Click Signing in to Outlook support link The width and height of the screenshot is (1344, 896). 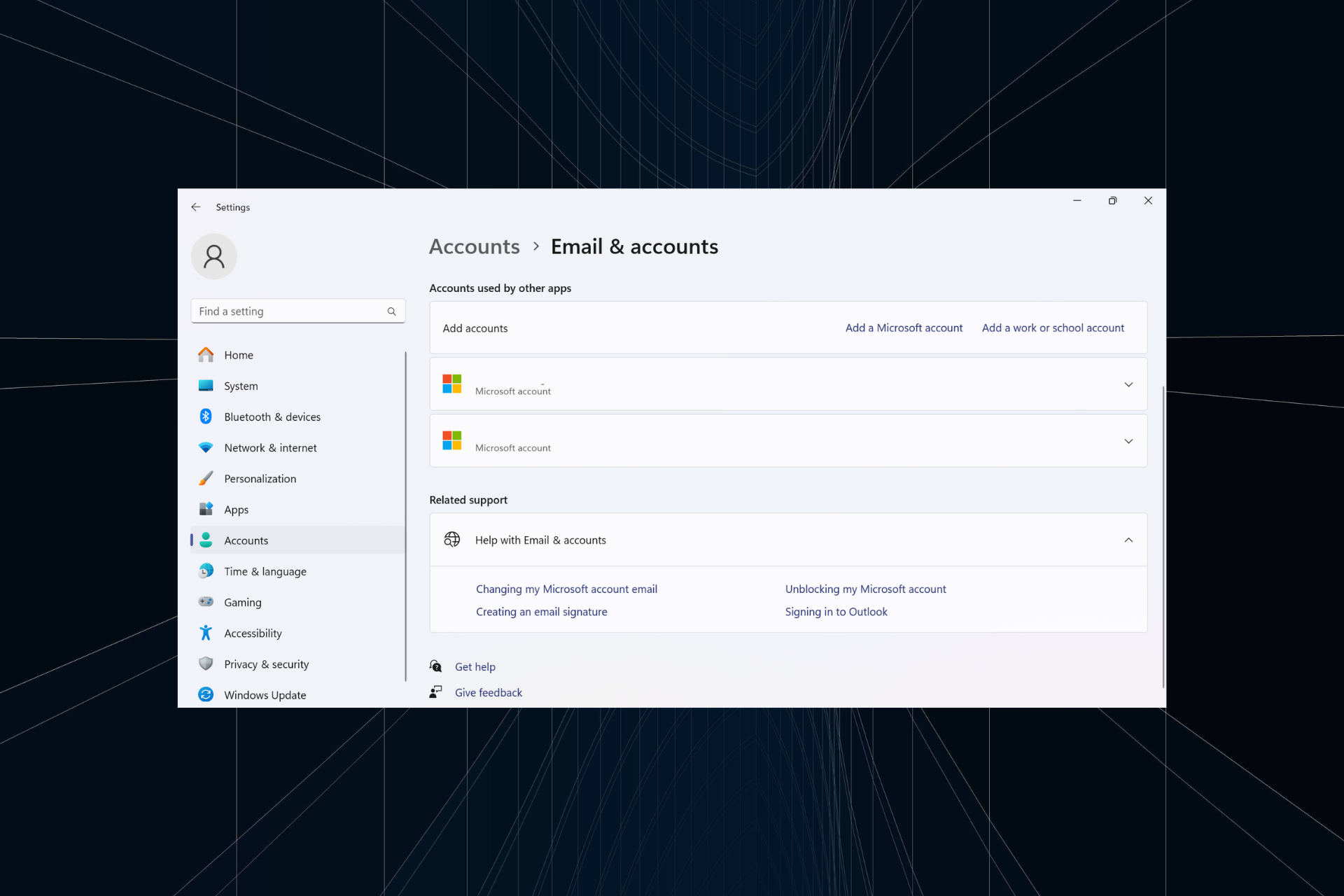835,612
